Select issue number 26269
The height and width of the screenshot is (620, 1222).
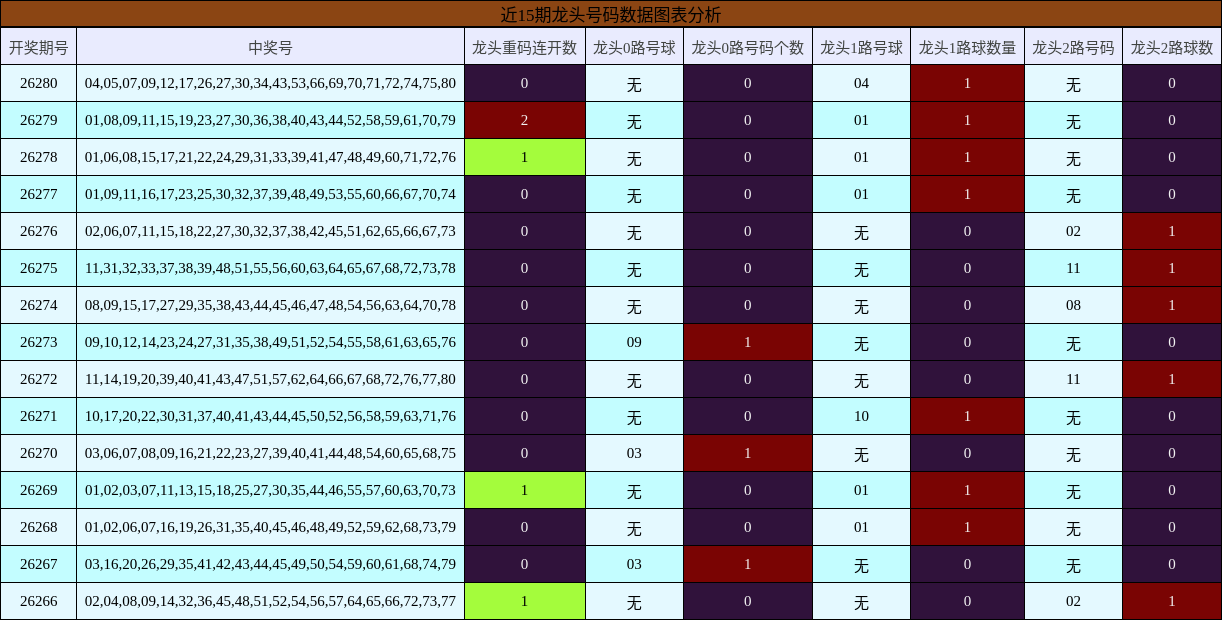[38, 490]
